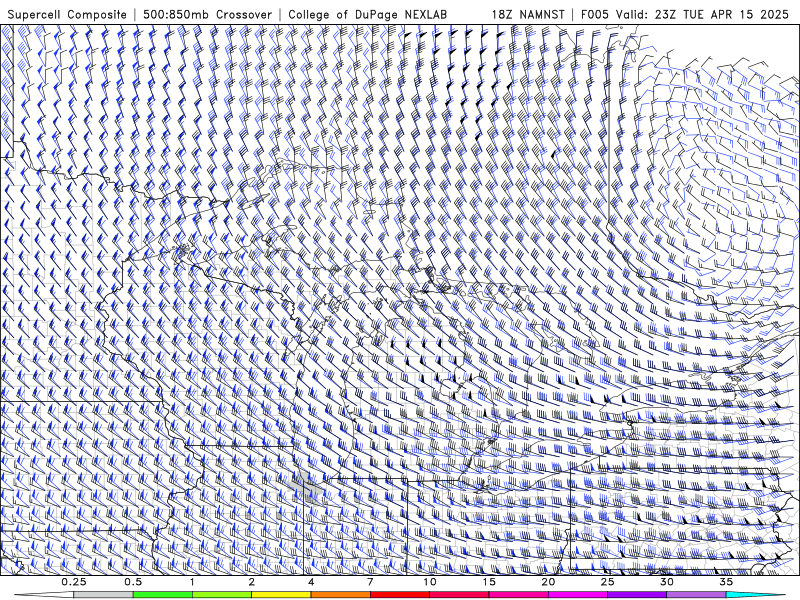Screen dimensions: 800x600
Task: Click the bright green color bar segment
Action: (163, 595)
